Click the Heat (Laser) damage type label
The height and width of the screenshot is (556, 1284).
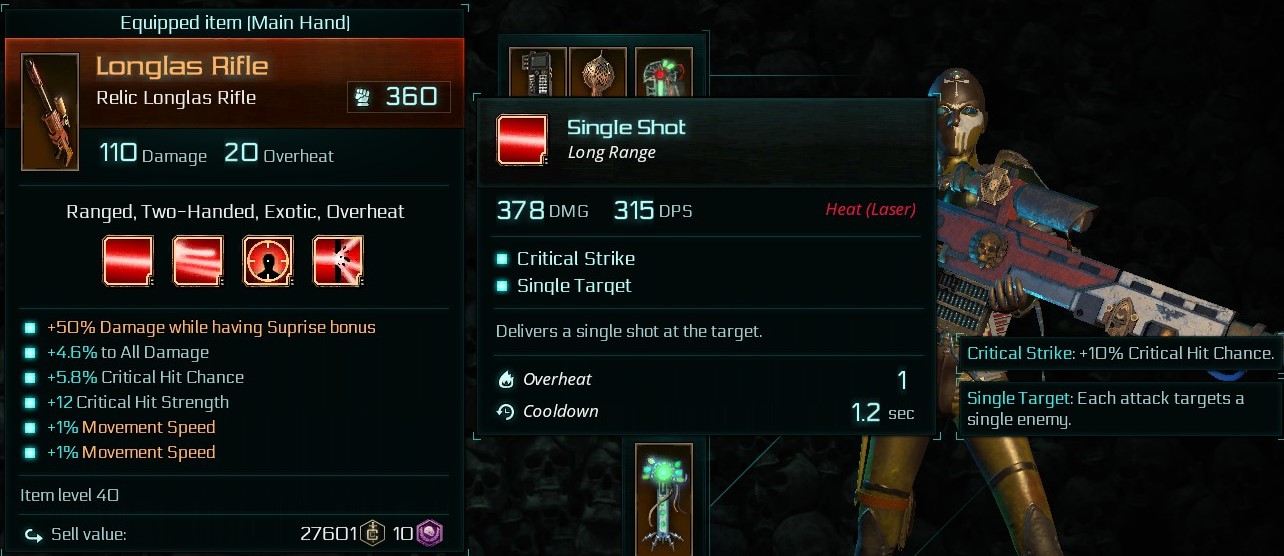(870, 210)
